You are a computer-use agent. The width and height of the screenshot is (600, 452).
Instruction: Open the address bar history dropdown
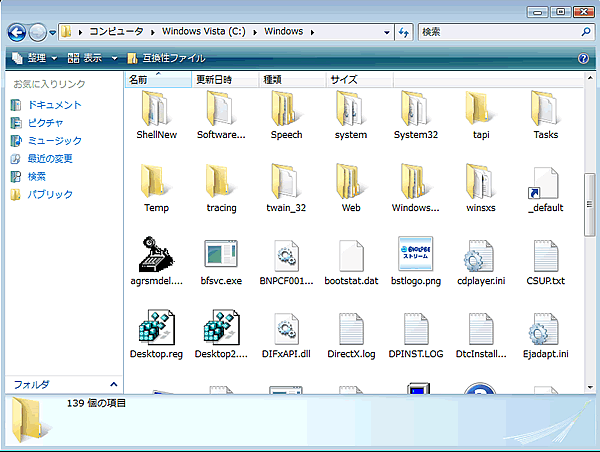(x=387, y=32)
